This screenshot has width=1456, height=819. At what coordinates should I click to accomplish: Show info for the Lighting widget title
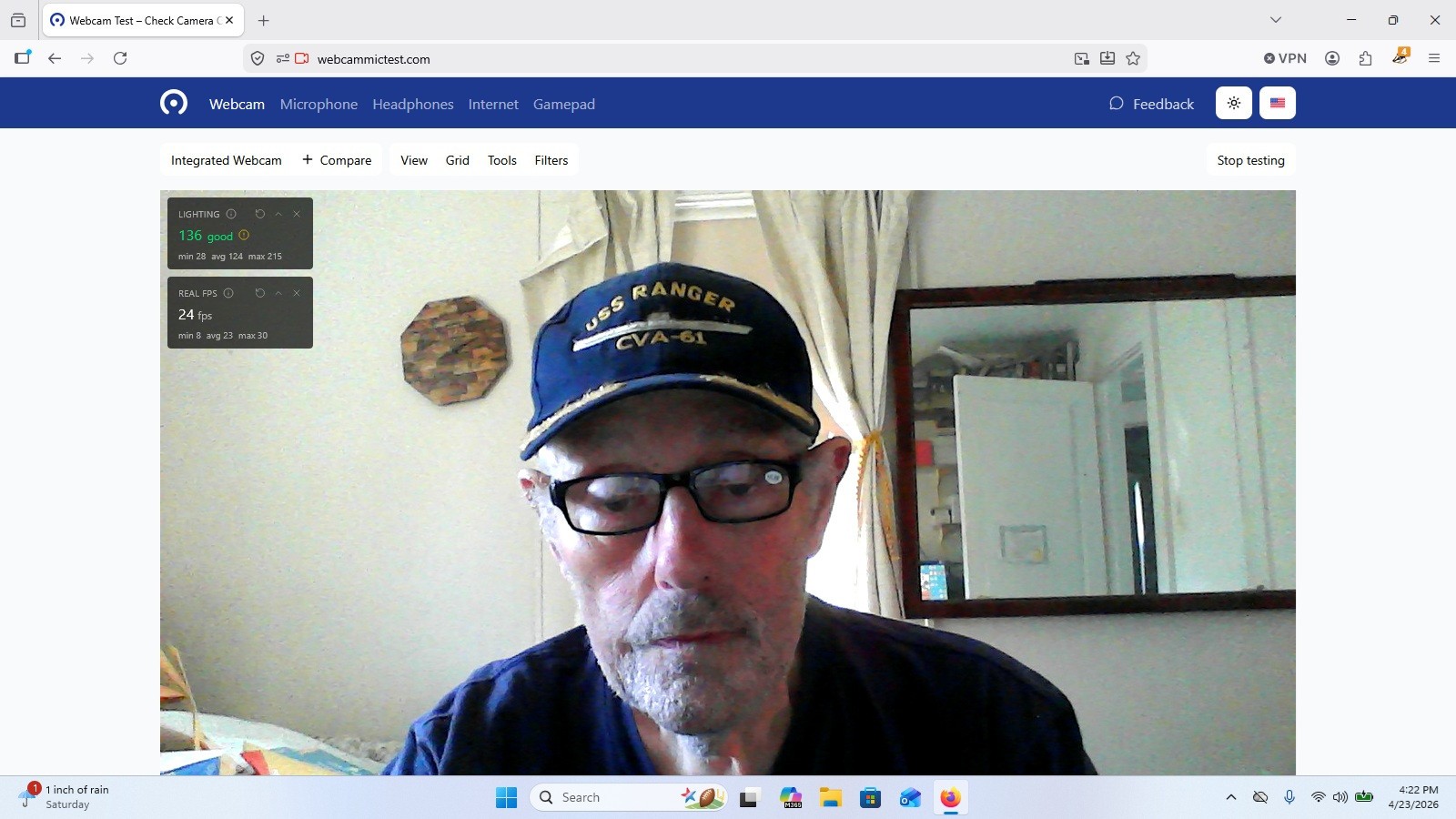231,214
